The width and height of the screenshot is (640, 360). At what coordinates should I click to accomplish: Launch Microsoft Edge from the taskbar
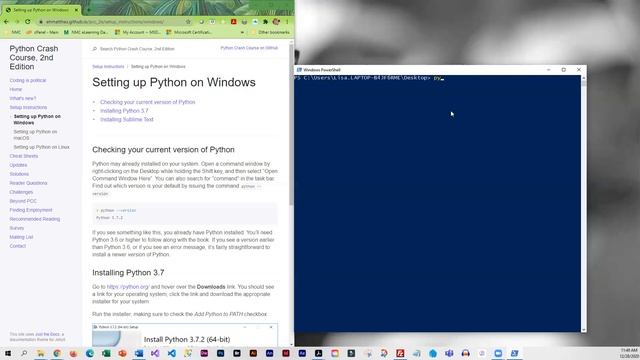[90, 353]
